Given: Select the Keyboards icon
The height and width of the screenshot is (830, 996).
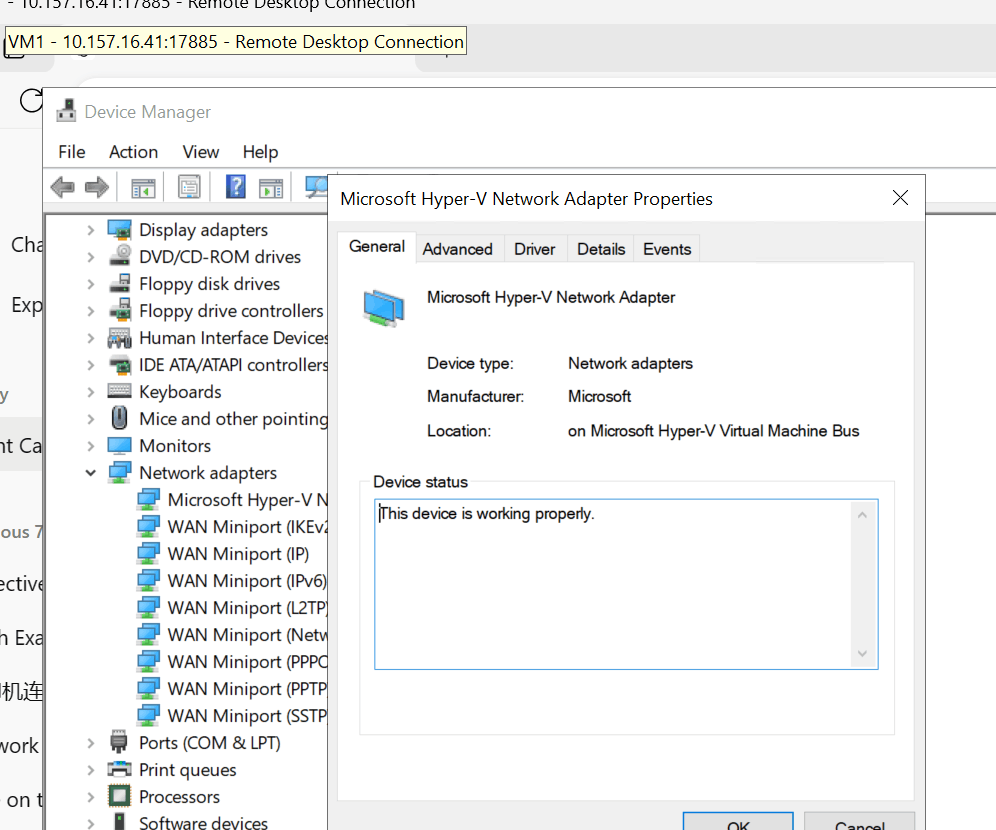Looking at the screenshot, I should [119, 391].
